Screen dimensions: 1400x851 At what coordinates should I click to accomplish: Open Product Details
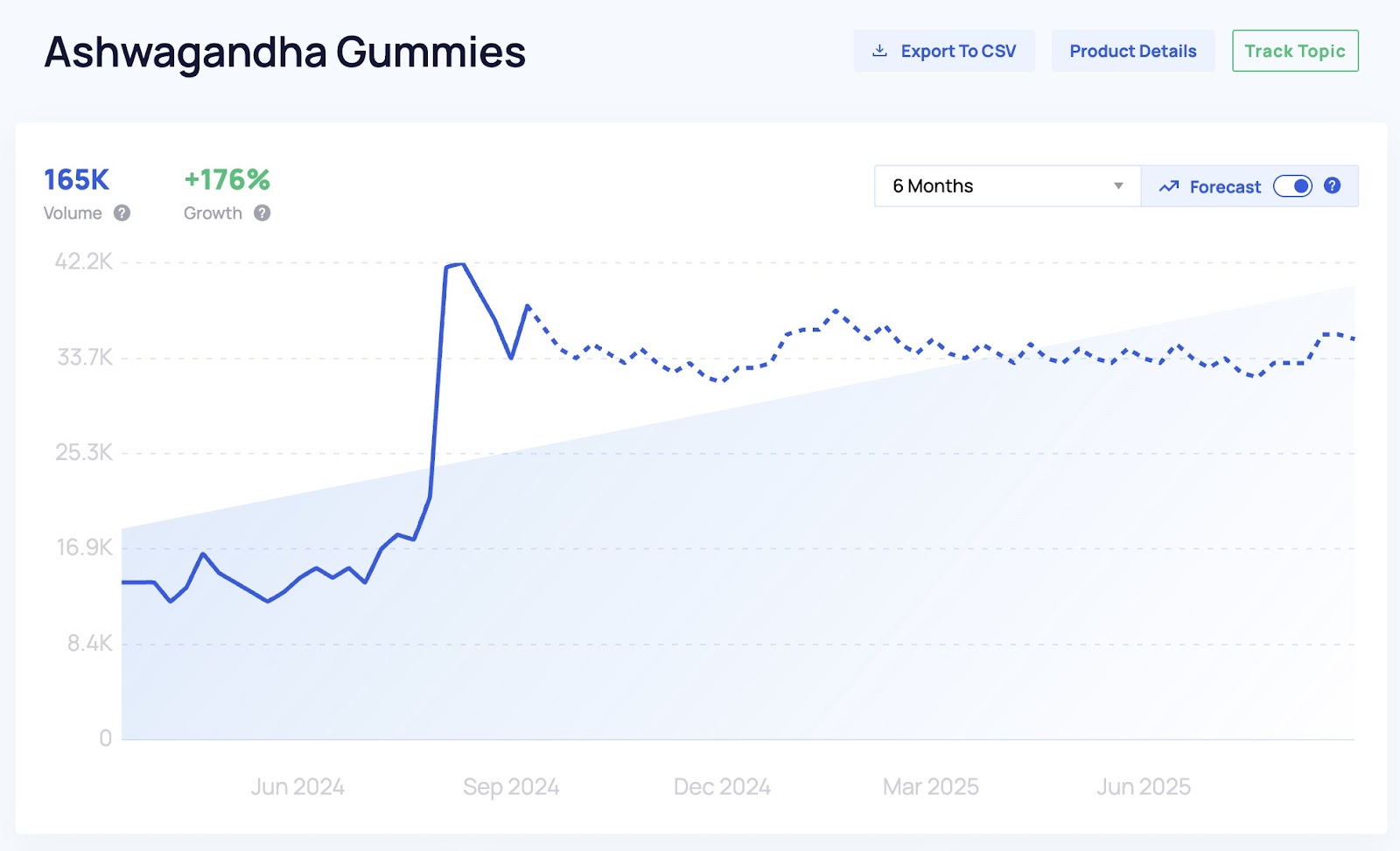tap(1133, 51)
